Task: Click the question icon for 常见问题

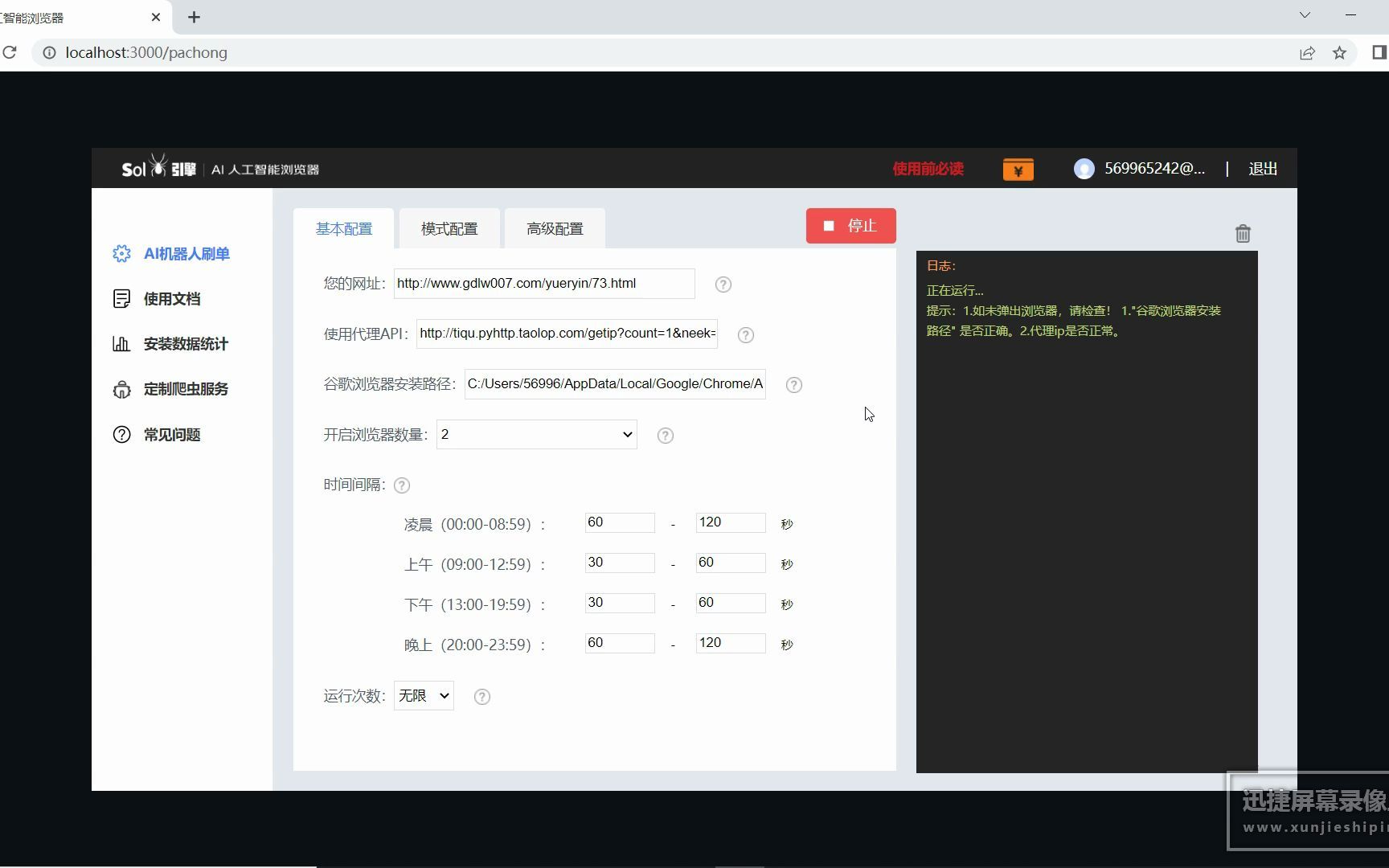Action: (x=121, y=435)
